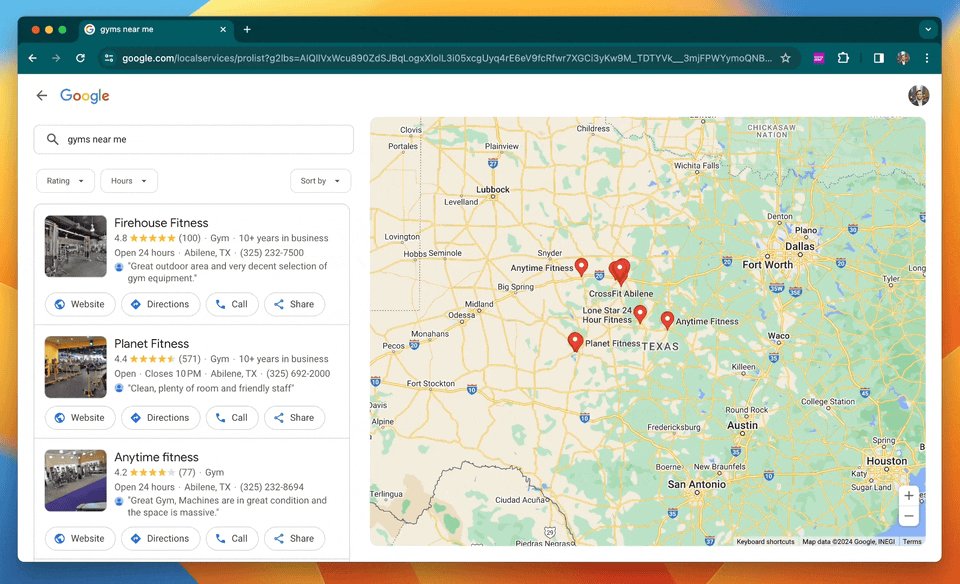
Task: Close the 'gyms near me' tab
Action: 223,29
